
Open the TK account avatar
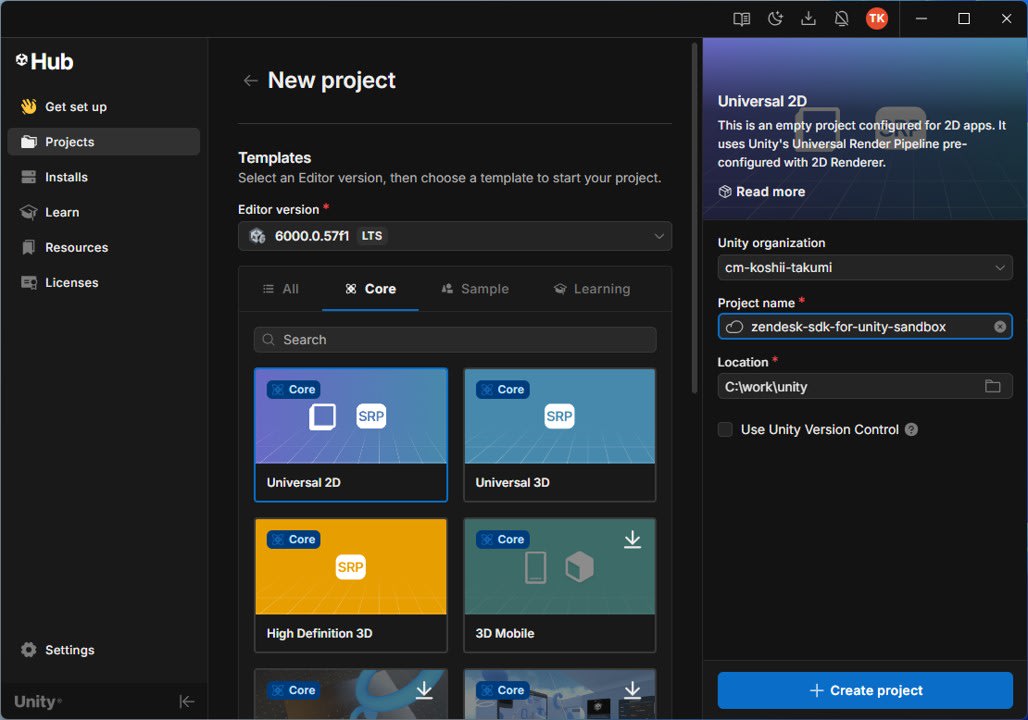877,18
